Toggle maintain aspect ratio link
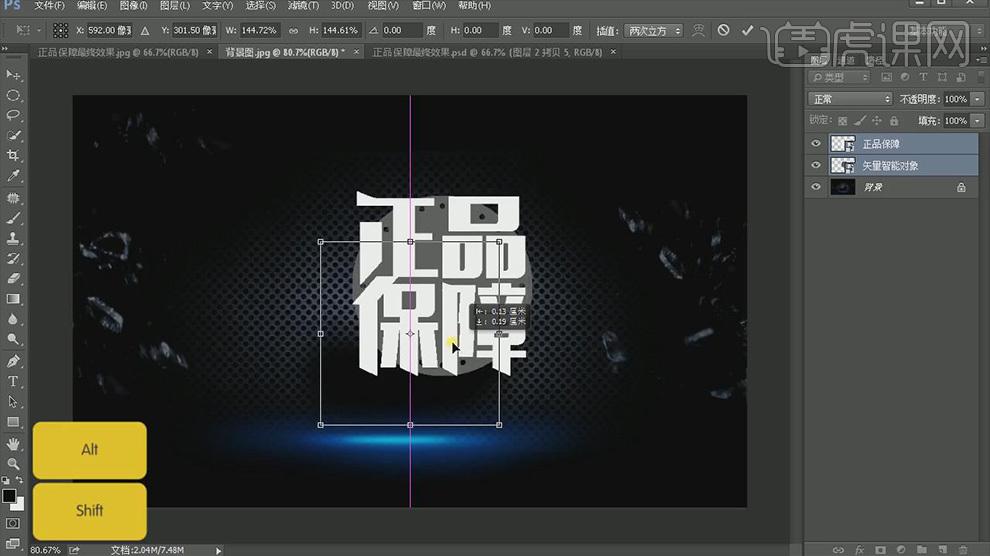This screenshot has height=556, width=990. [x=293, y=30]
